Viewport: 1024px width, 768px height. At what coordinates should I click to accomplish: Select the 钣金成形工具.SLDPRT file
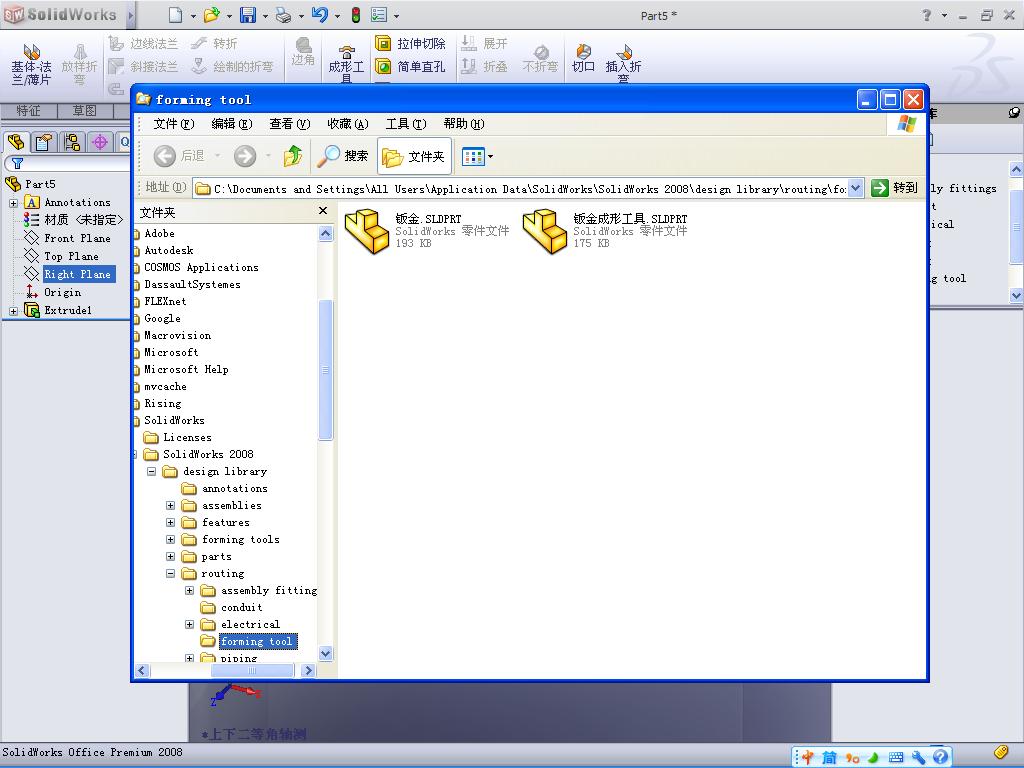605,231
